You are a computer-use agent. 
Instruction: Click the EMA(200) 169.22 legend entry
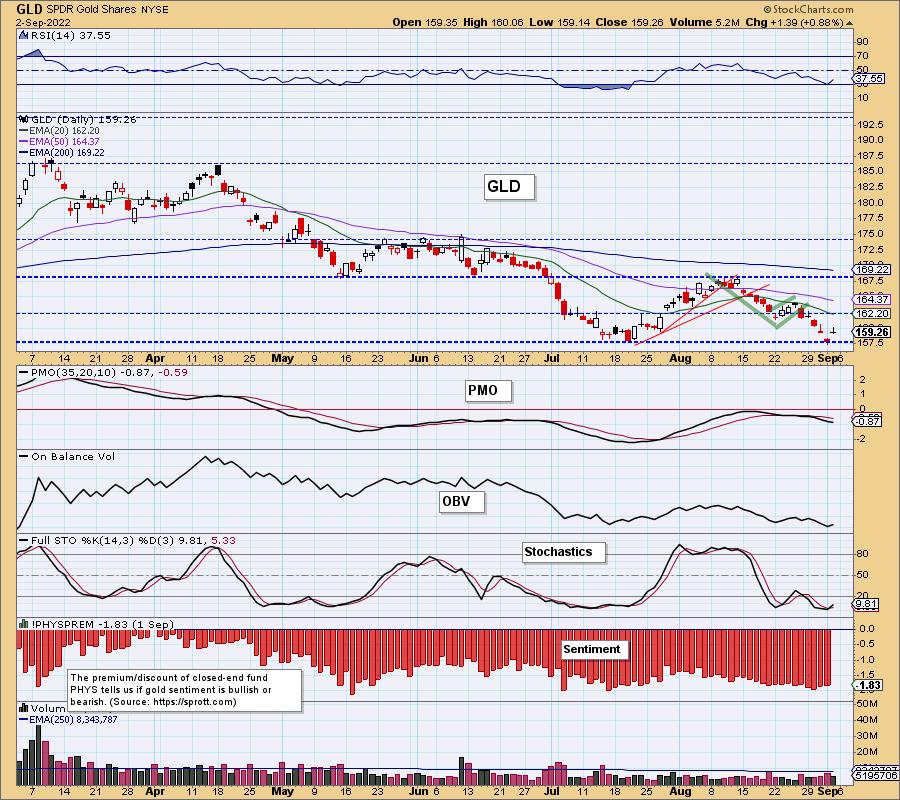67,153
